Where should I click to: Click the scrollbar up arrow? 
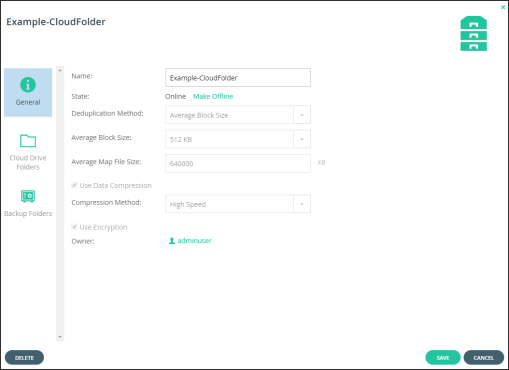[x=60, y=70]
